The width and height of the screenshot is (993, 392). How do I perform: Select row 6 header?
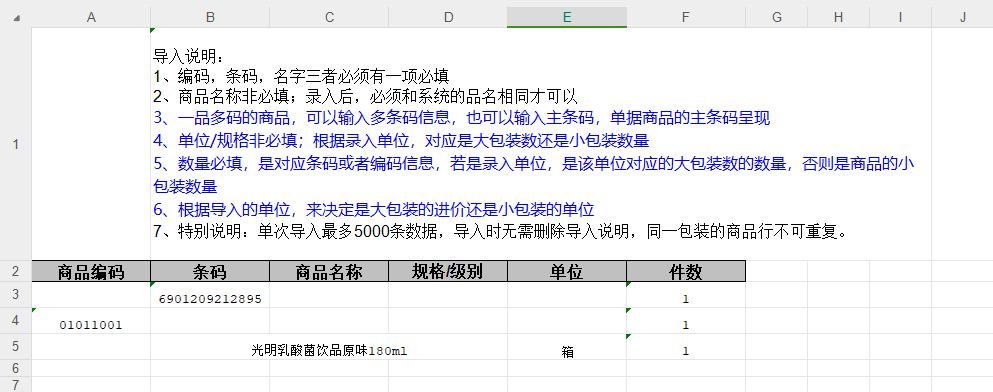[16, 368]
